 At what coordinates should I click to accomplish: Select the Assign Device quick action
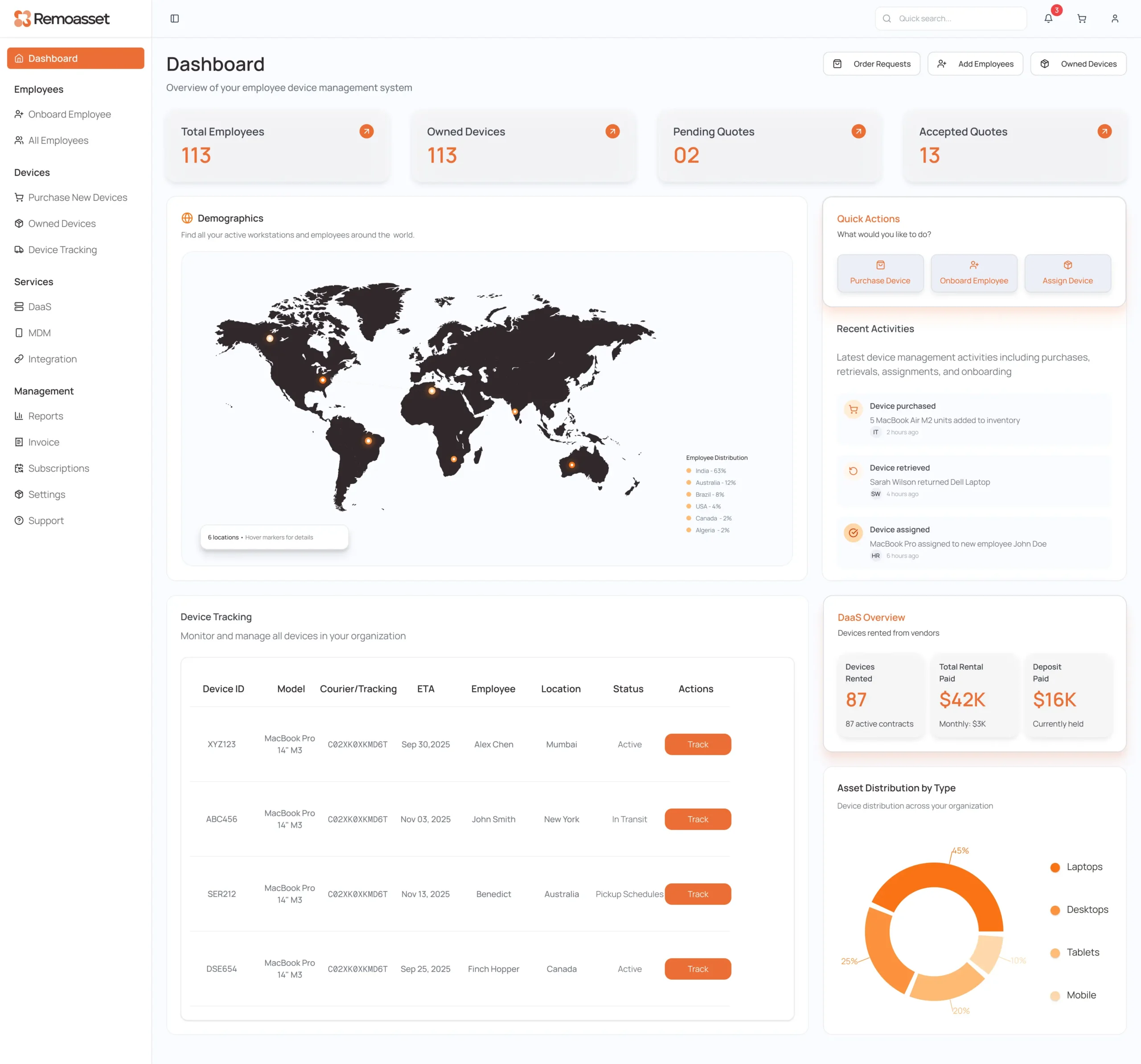click(x=1067, y=273)
